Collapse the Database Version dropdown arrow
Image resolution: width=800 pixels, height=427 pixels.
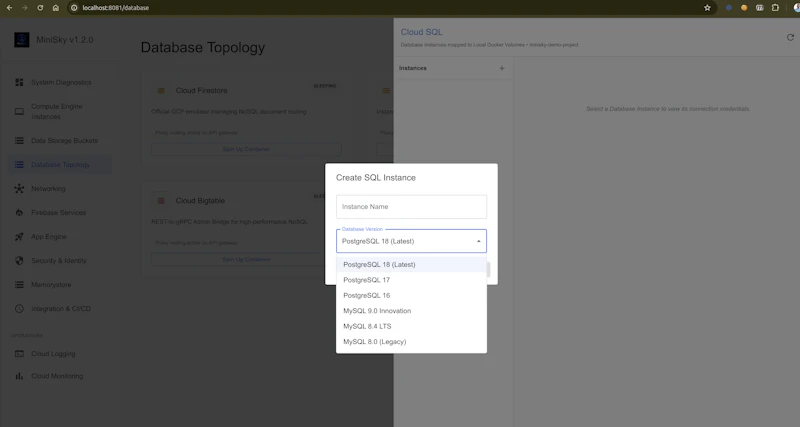[x=479, y=241]
